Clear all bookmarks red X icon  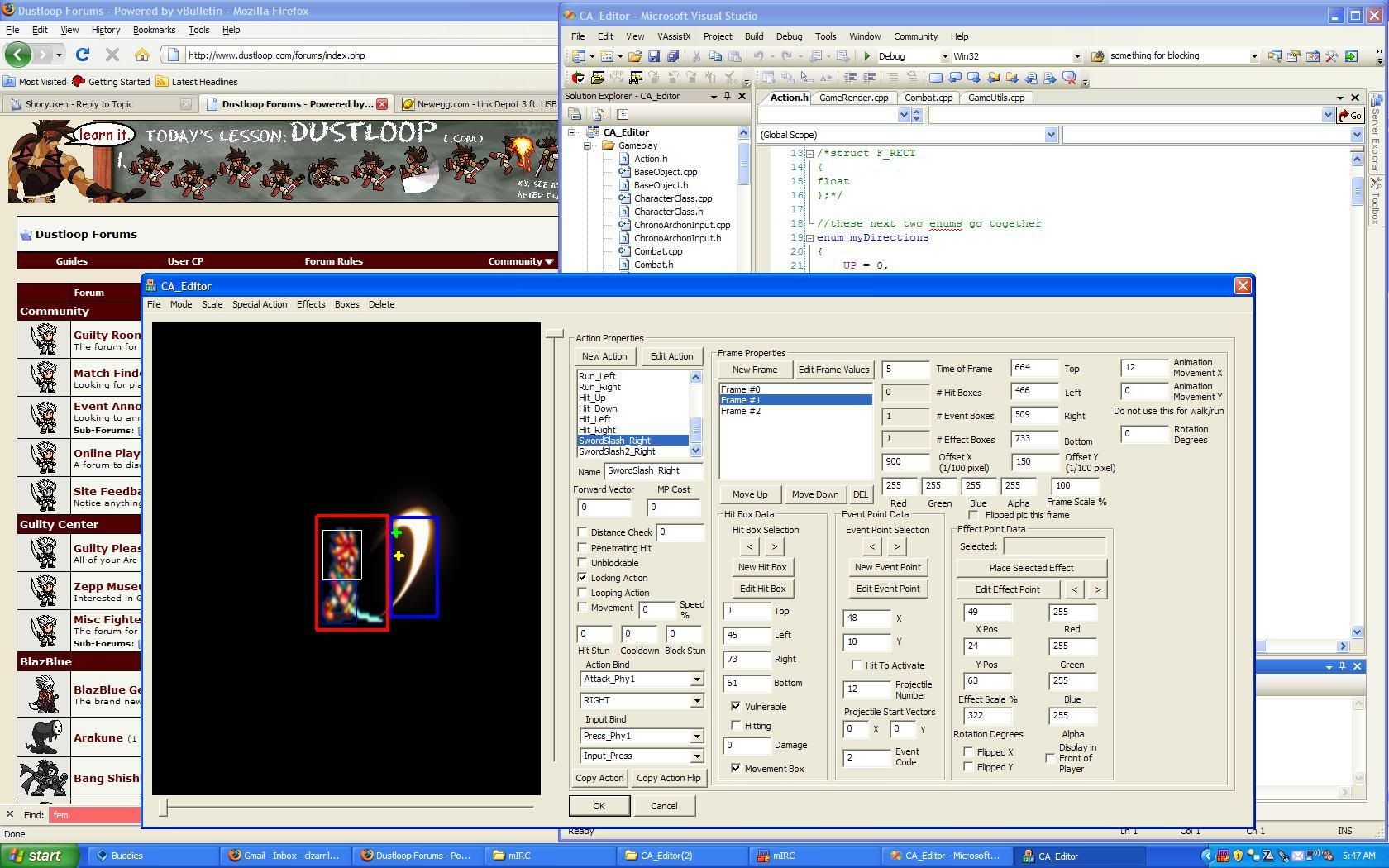(x=1069, y=78)
